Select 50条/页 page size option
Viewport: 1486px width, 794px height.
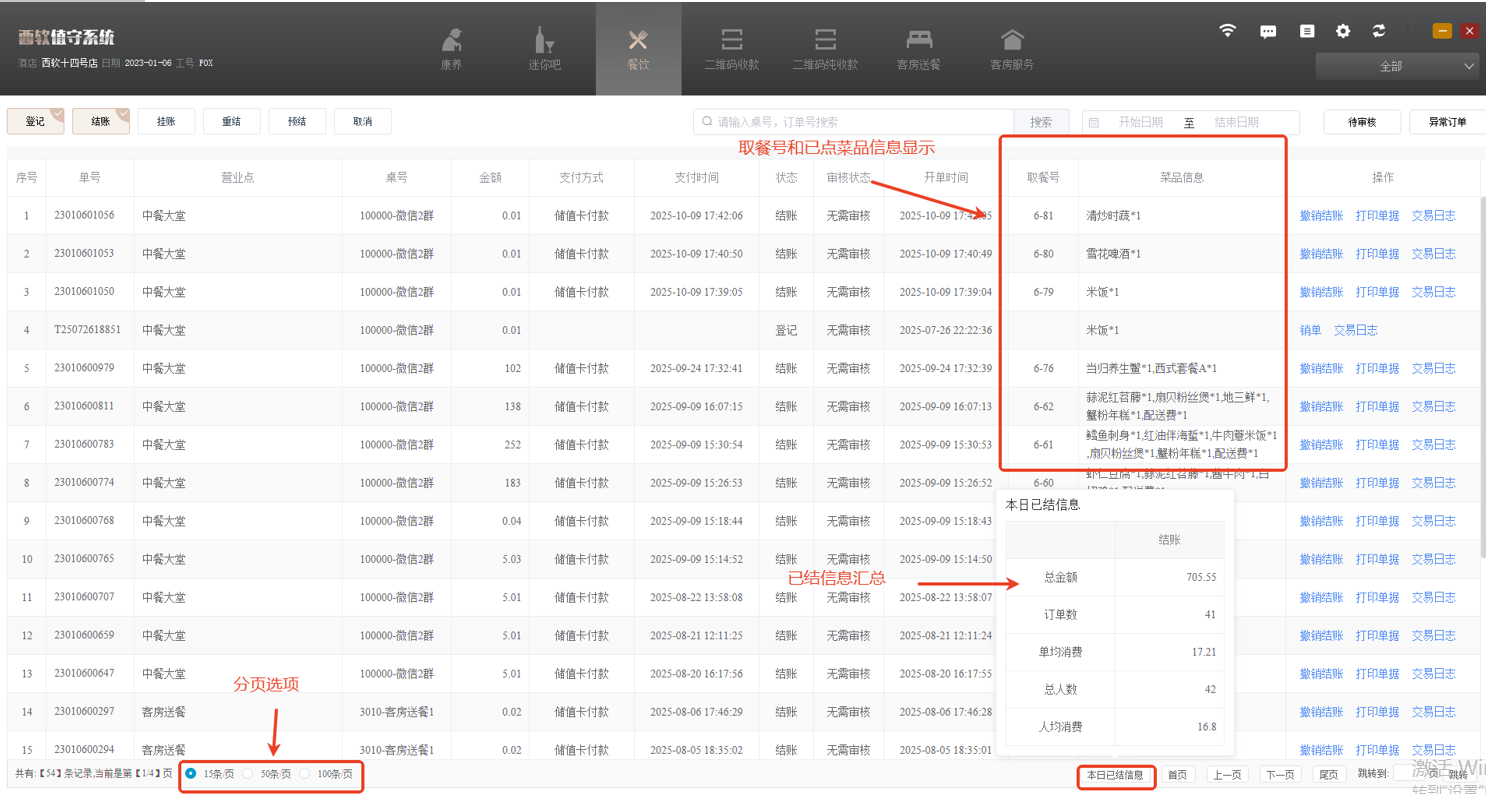(248, 774)
